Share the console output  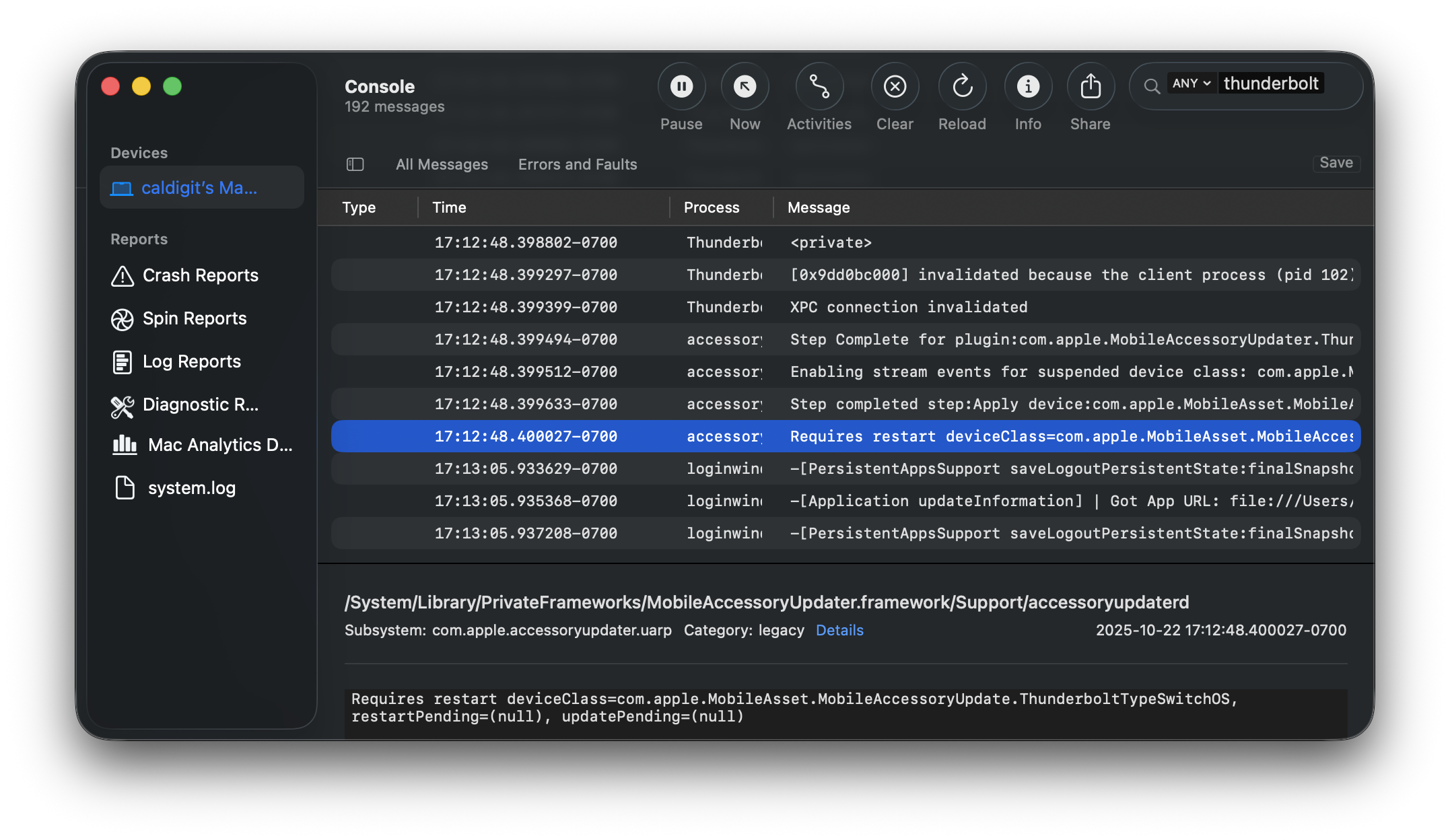coord(1091,86)
